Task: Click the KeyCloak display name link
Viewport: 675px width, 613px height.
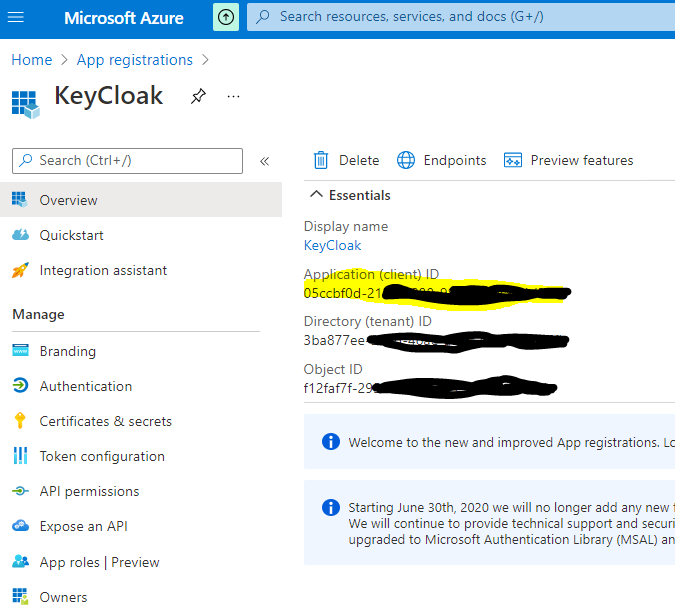Action: [x=332, y=245]
